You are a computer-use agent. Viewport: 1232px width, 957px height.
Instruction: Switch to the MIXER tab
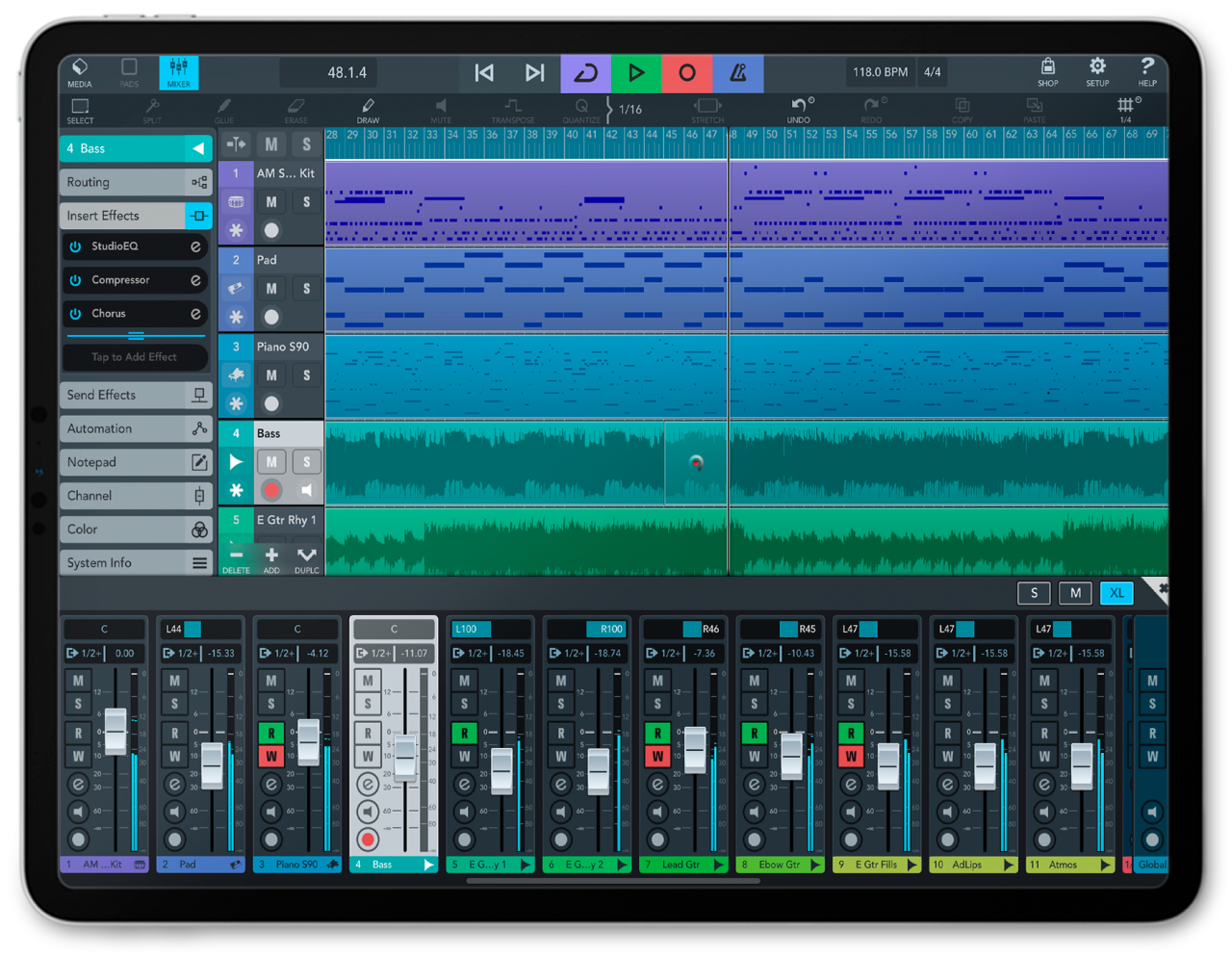tap(178, 72)
